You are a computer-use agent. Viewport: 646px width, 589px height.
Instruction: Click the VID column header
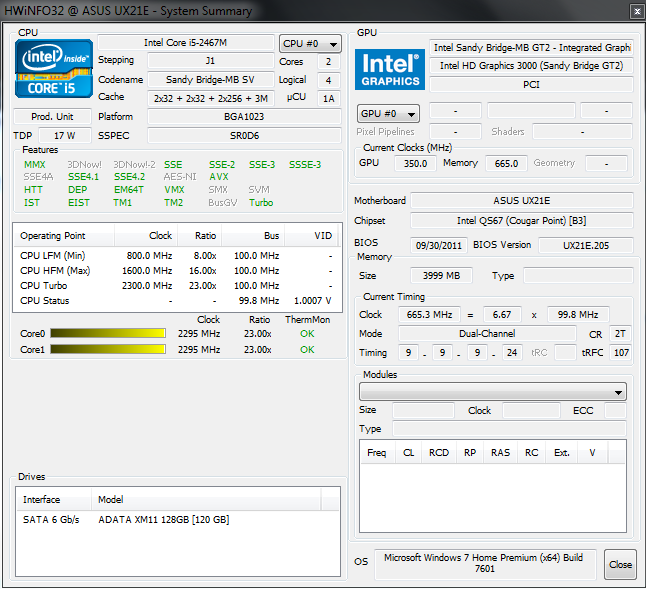312,236
